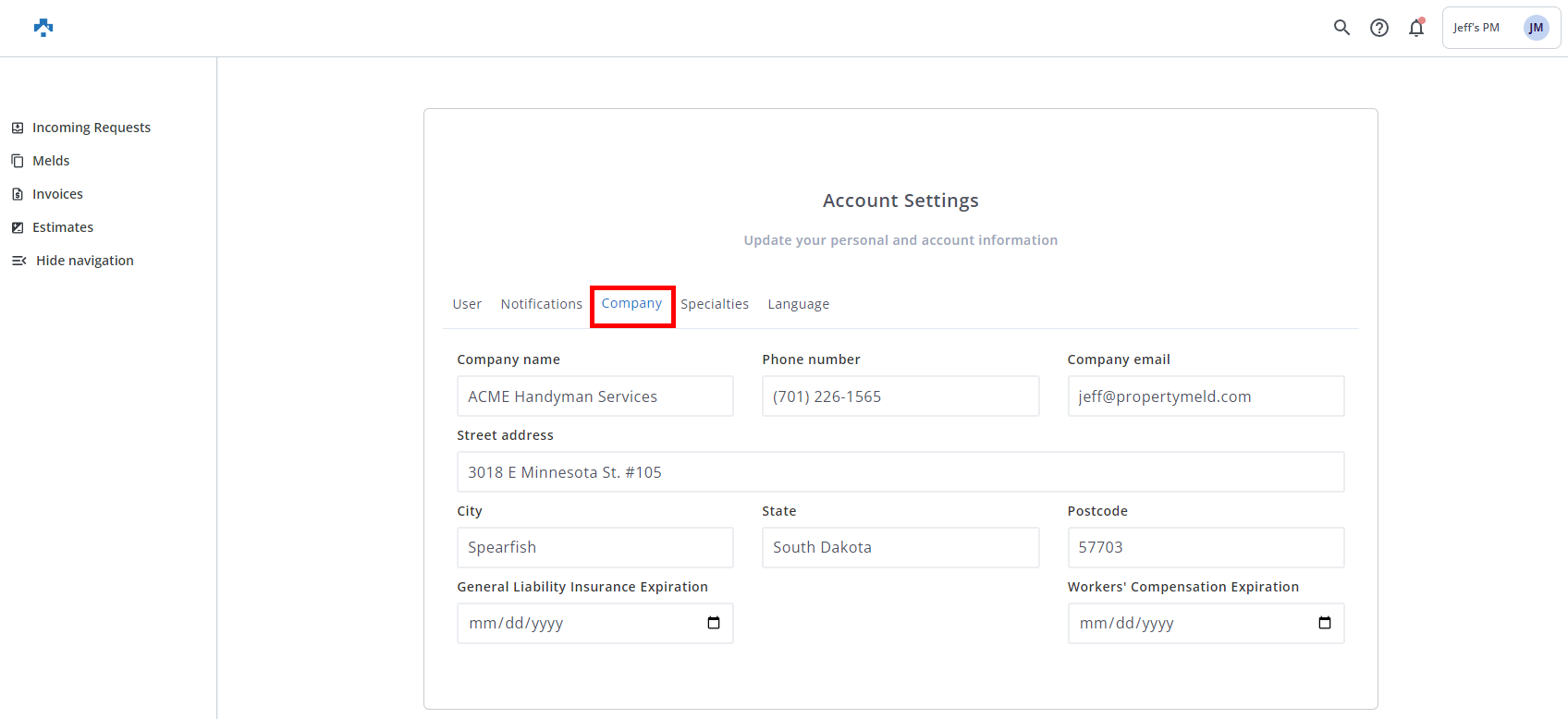Click the Incoming Requests sidebar icon
The image size is (1568, 719).
tap(18, 128)
